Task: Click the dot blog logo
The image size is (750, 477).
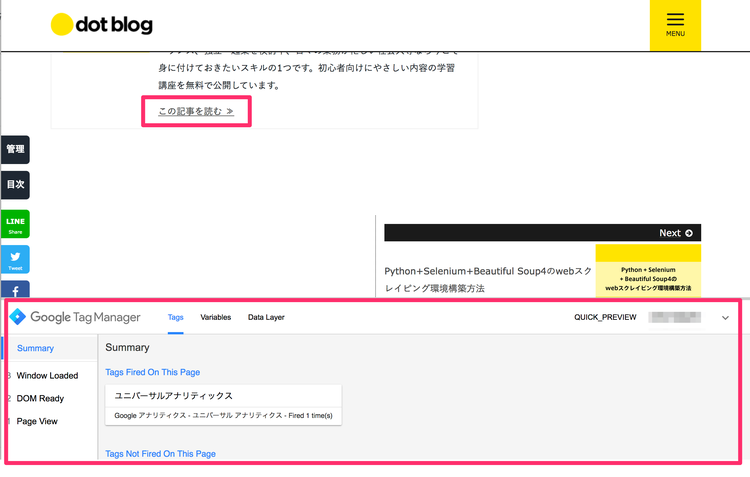Action: (x=102, y=24)
